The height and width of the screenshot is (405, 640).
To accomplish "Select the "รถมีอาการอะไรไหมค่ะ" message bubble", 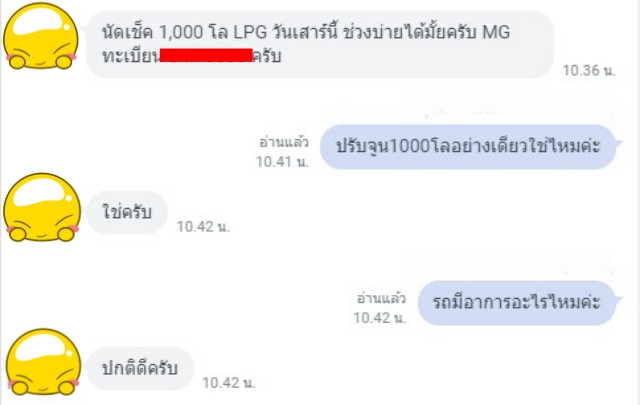I will click(x=517, y=303).
